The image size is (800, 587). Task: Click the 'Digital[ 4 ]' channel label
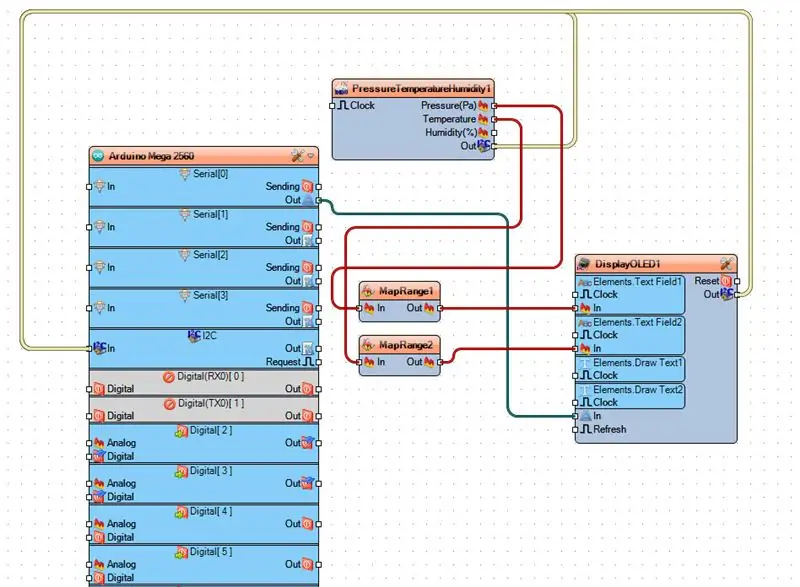tap(211, 512)
